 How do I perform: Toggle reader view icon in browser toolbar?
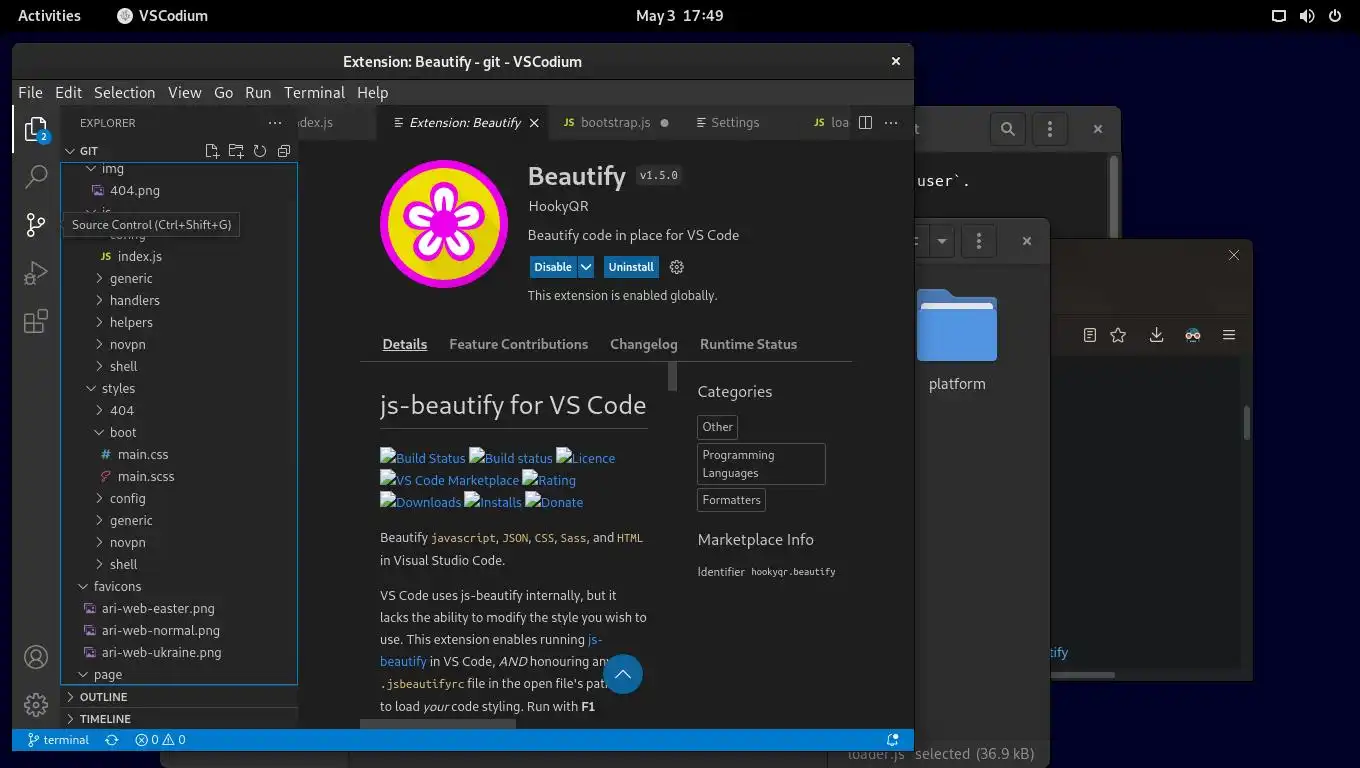1090,335
